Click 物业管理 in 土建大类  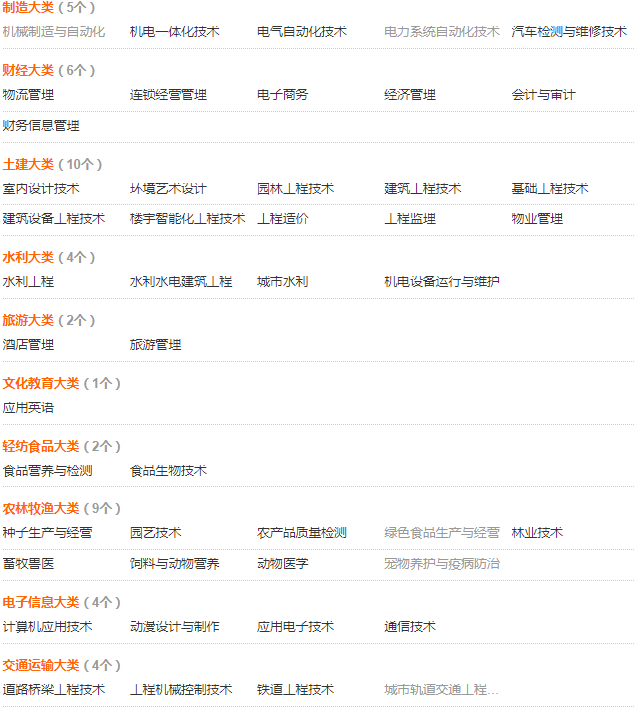coord(537,219)
